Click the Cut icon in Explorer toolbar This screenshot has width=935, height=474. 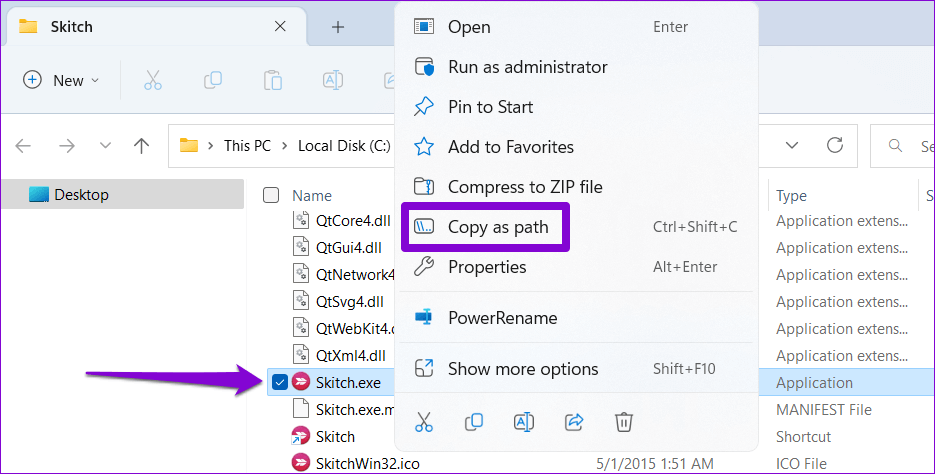153,80
